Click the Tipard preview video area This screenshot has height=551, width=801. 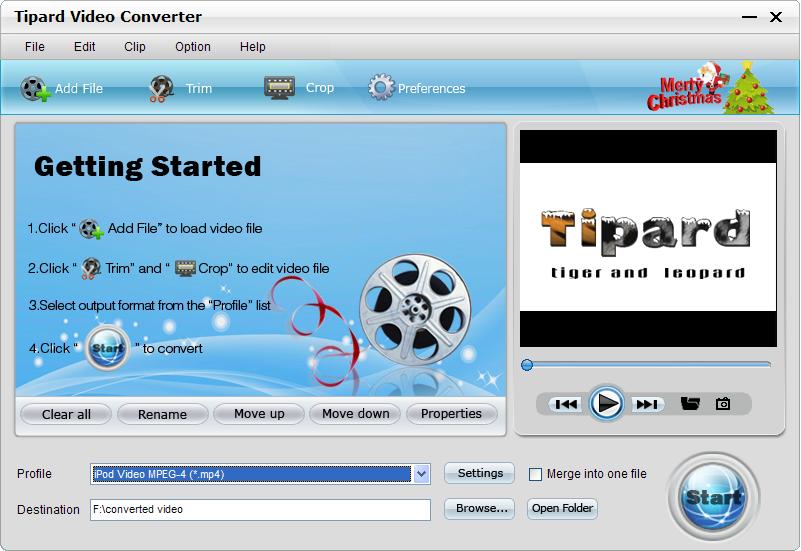[648, 238]
